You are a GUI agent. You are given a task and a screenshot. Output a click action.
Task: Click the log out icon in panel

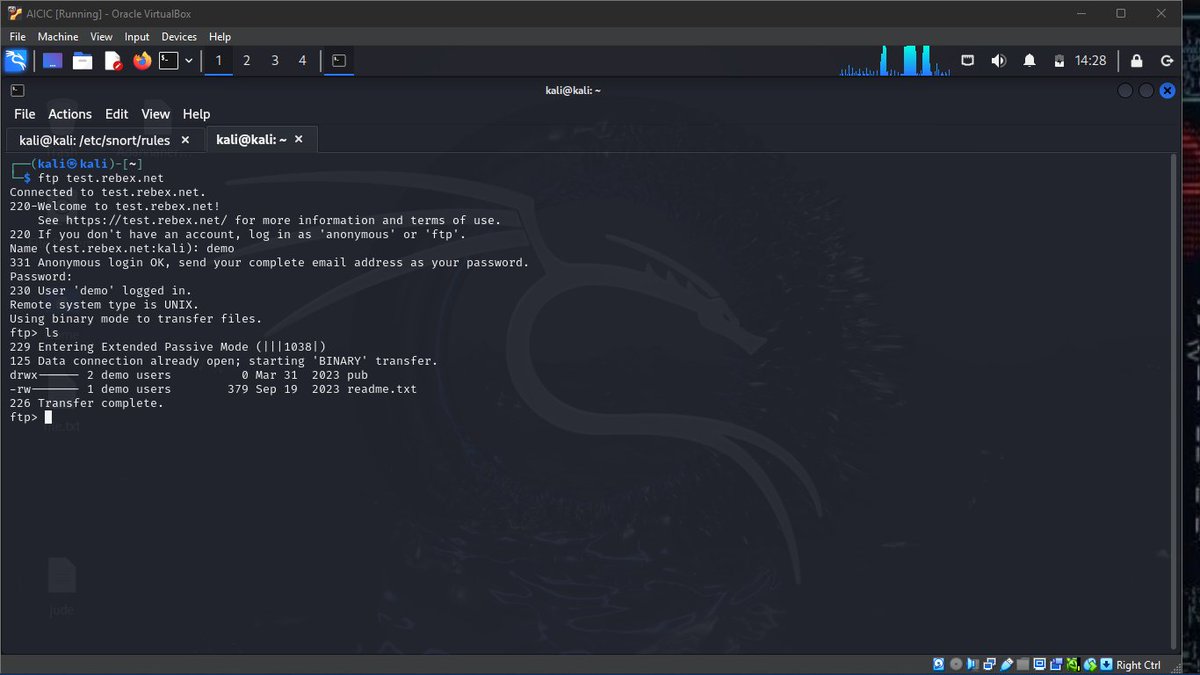coord(1166,61)
